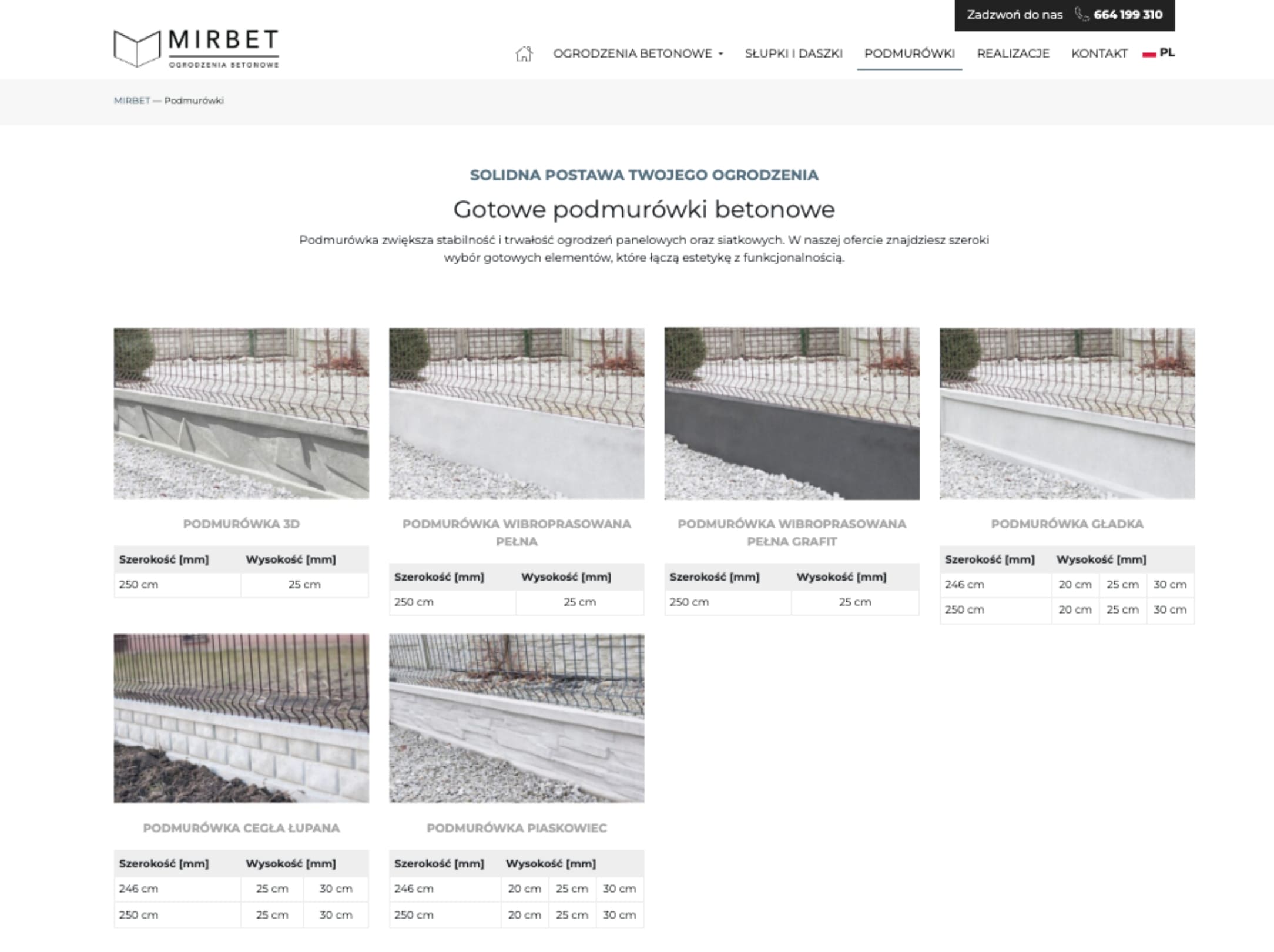Click the MIRBET breadcrumb link
The height and width of the screenshot is (952, 1274).
click(x=132, y=100)
